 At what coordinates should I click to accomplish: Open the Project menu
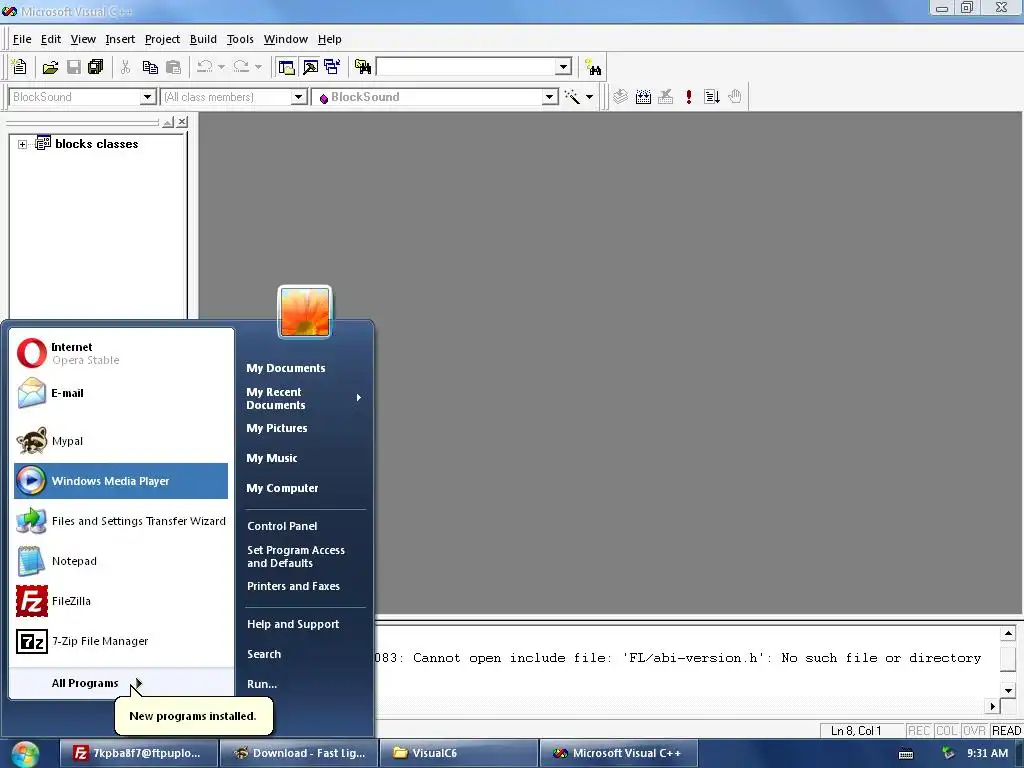coord(162,39)
